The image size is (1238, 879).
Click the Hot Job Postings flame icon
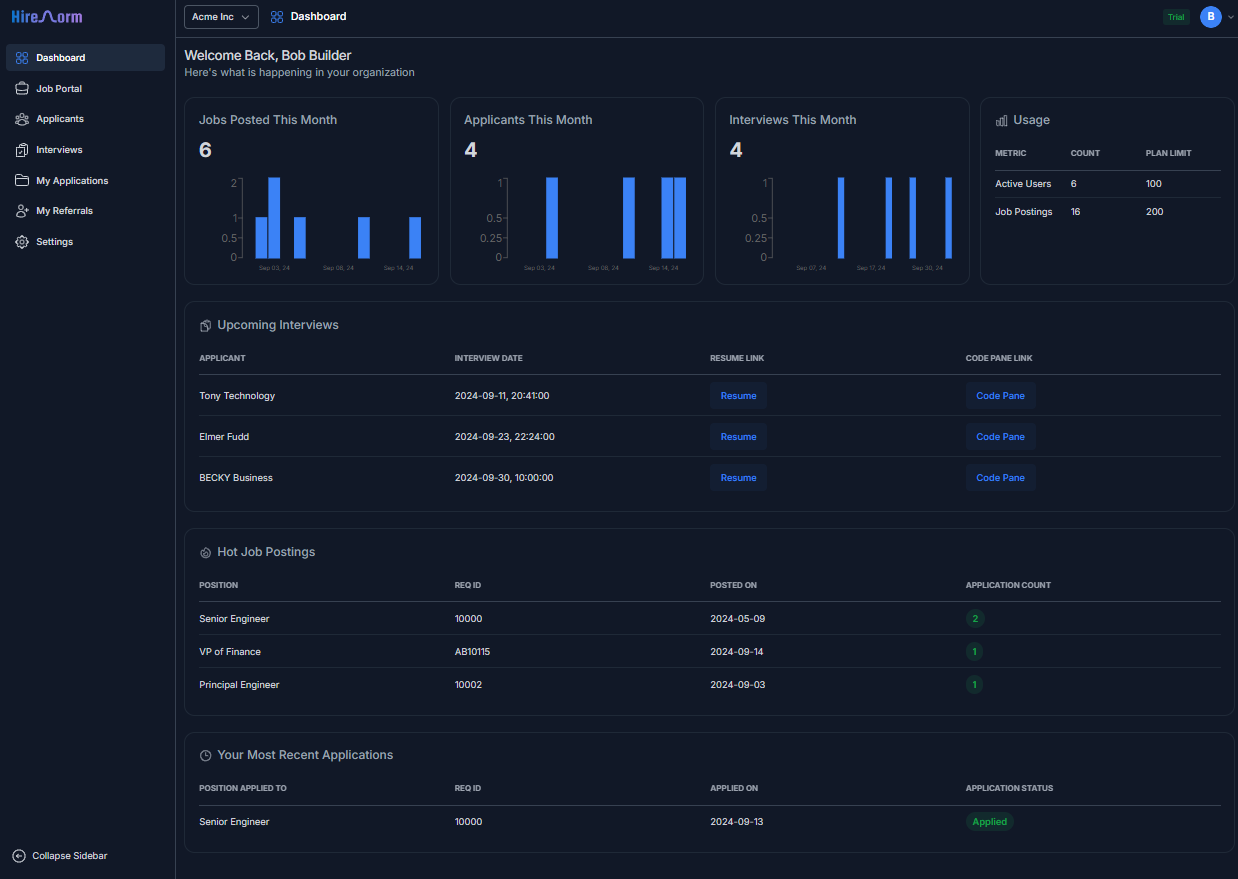206,552
